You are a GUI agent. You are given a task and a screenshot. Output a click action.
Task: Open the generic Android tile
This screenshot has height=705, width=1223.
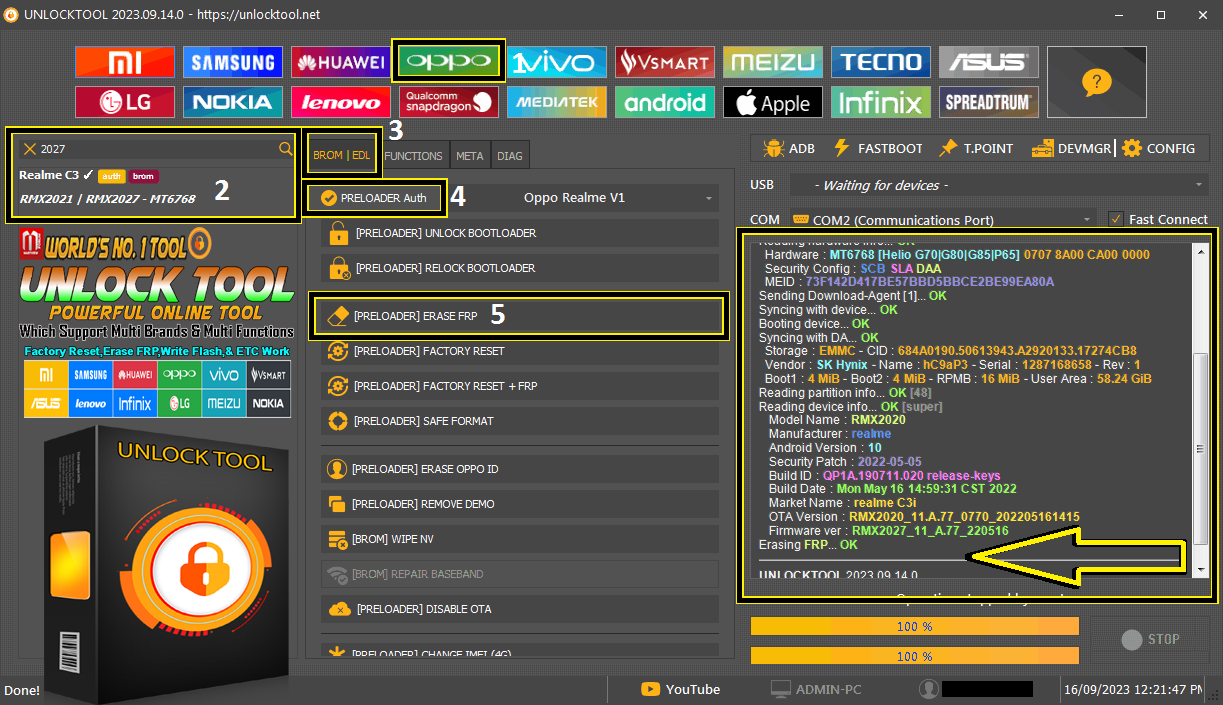pos(665,102)
